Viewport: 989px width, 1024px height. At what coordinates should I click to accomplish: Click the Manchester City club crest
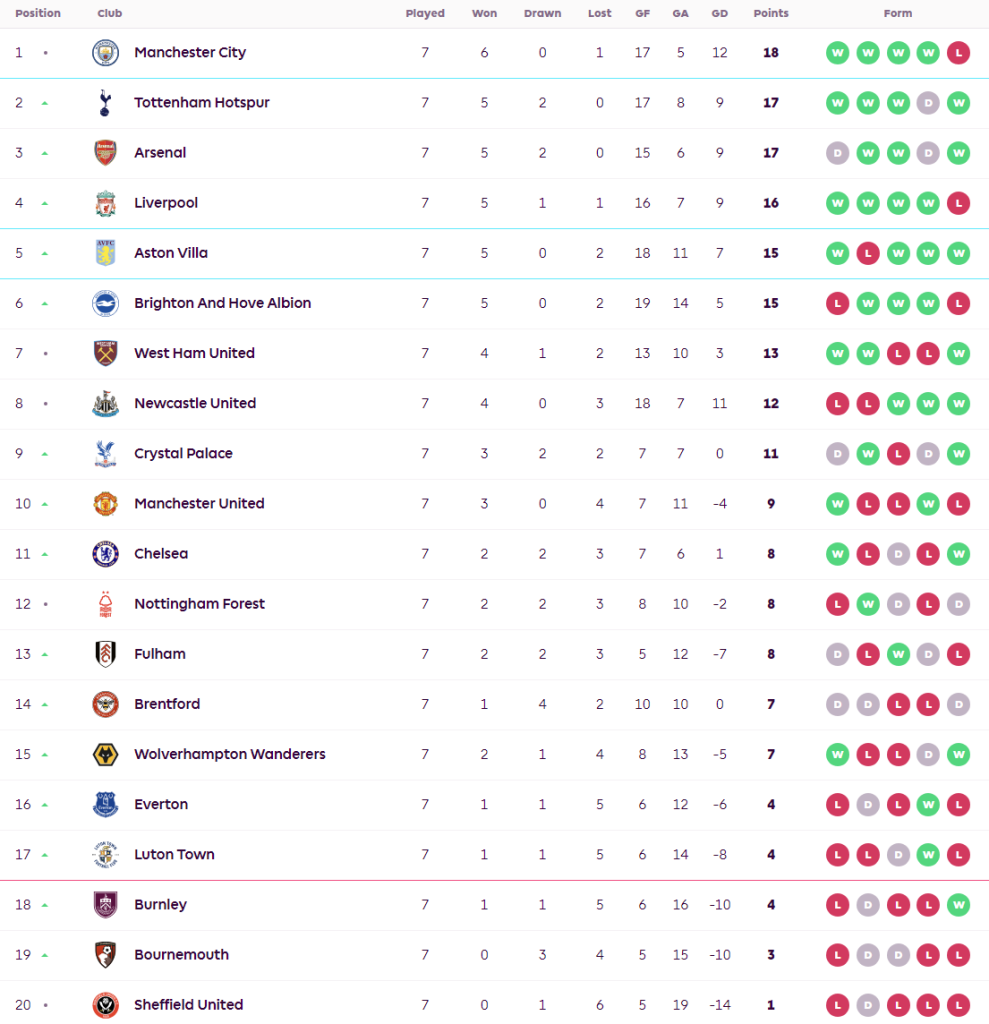tap(105, 53)
